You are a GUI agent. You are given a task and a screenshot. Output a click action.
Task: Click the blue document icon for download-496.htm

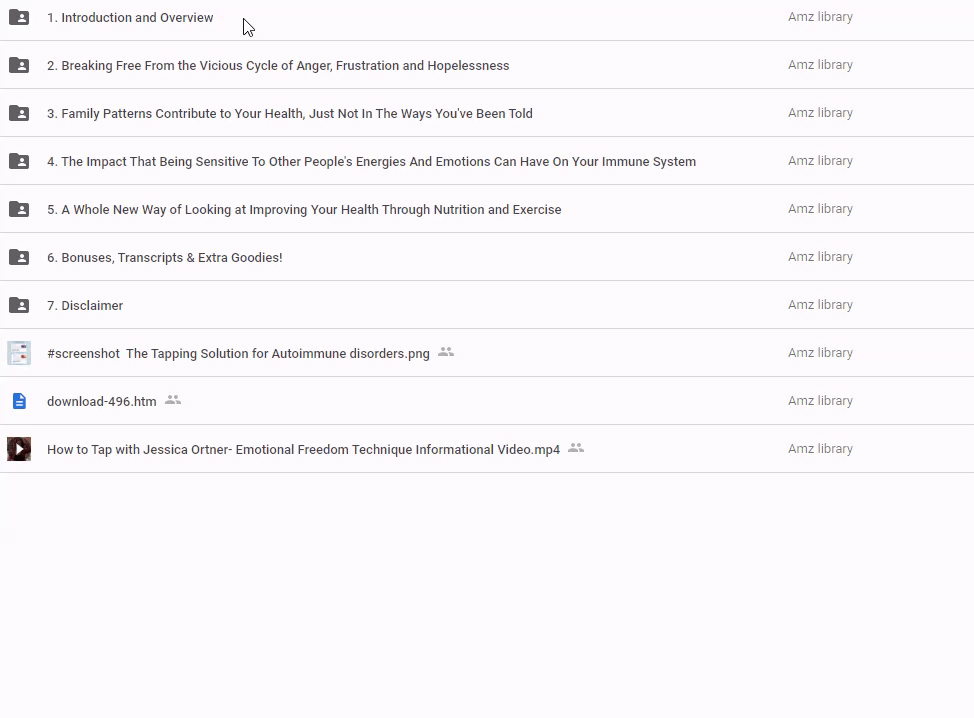pos(19,401)
